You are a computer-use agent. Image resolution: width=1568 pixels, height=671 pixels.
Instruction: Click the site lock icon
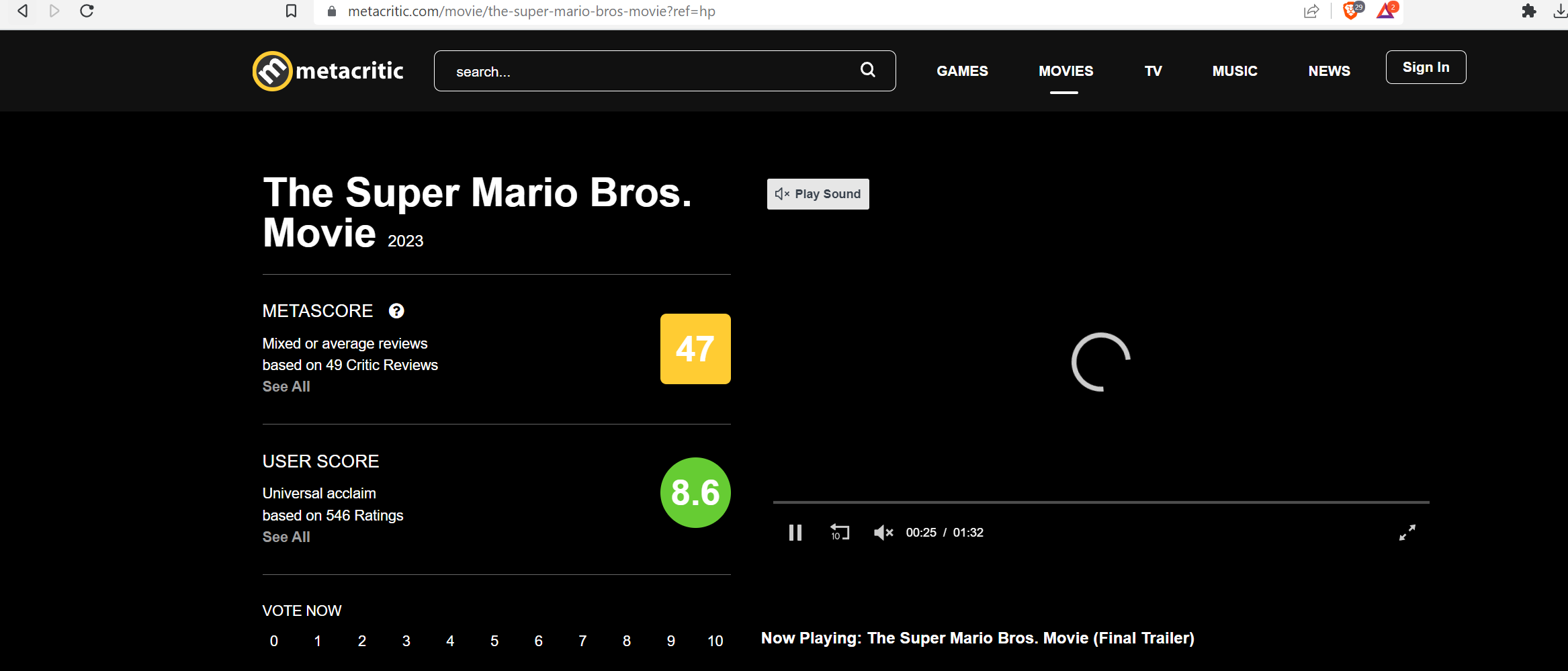tap(332, 11)
